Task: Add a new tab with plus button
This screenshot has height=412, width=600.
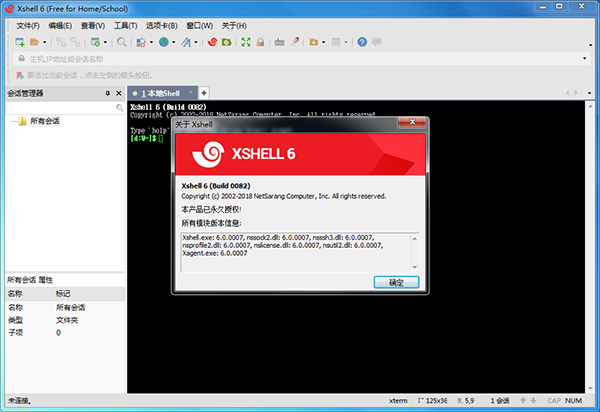Action: (204, 93)
